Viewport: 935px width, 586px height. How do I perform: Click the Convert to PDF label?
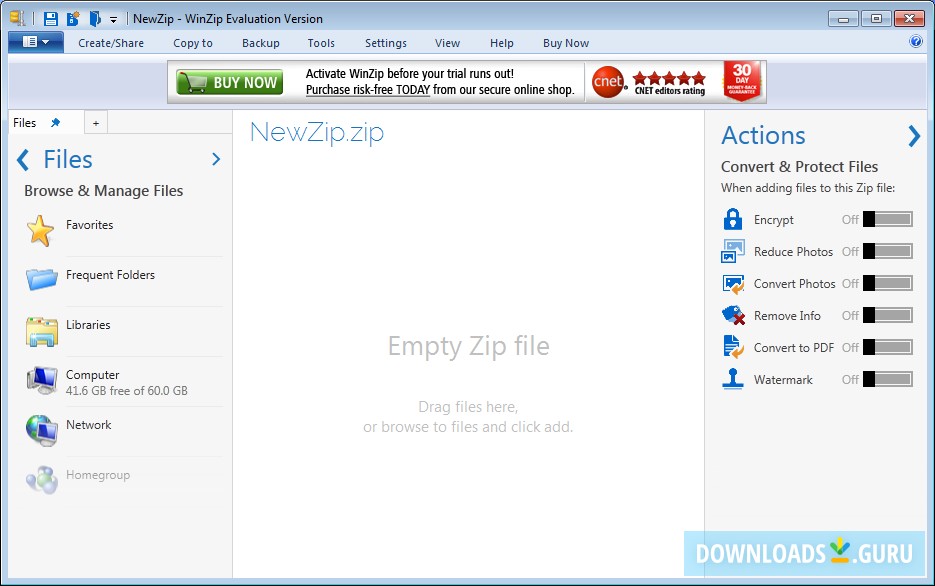tap(794, 348)
